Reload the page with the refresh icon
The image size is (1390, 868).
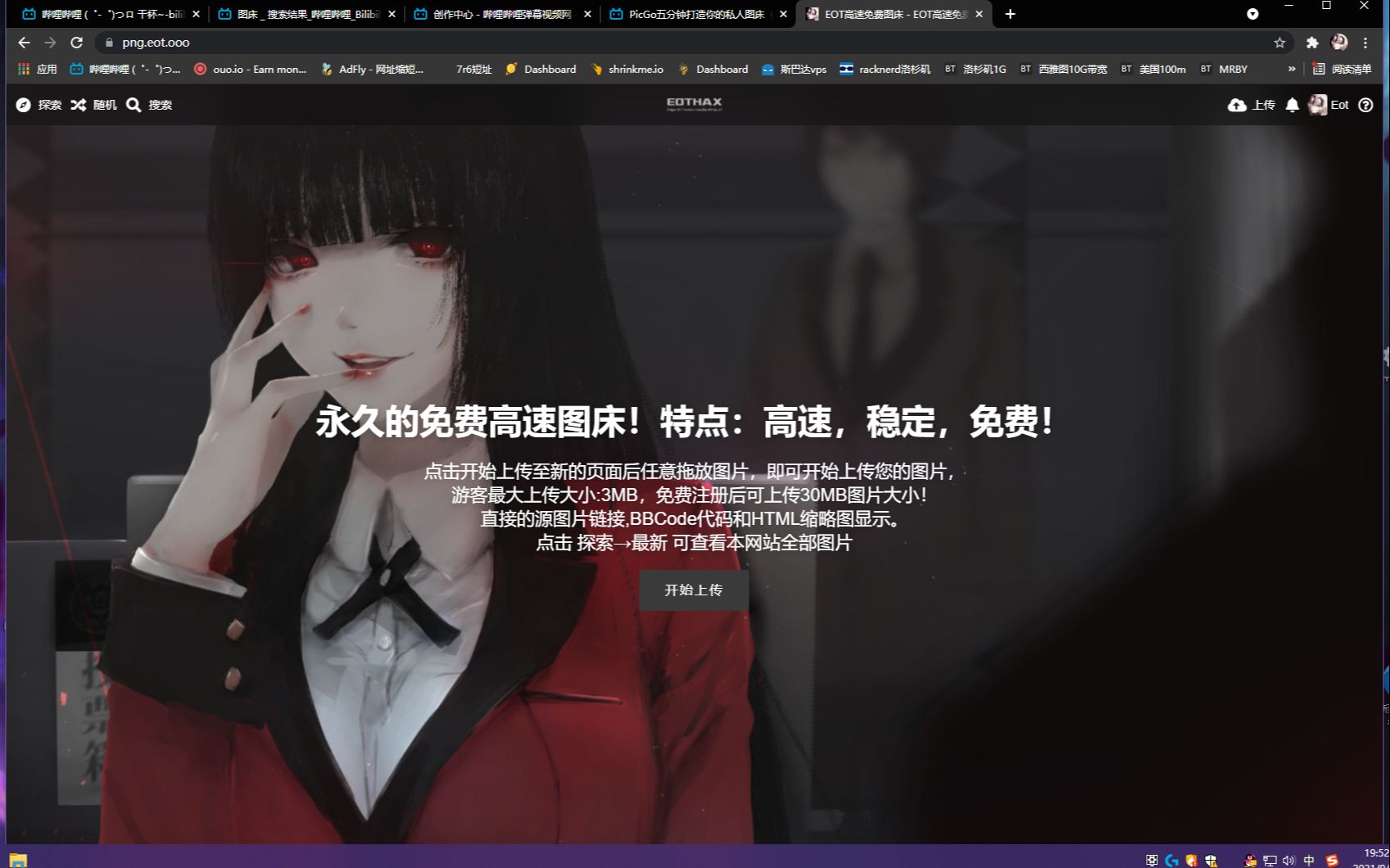pyautogui.click(x=77, y=42)
